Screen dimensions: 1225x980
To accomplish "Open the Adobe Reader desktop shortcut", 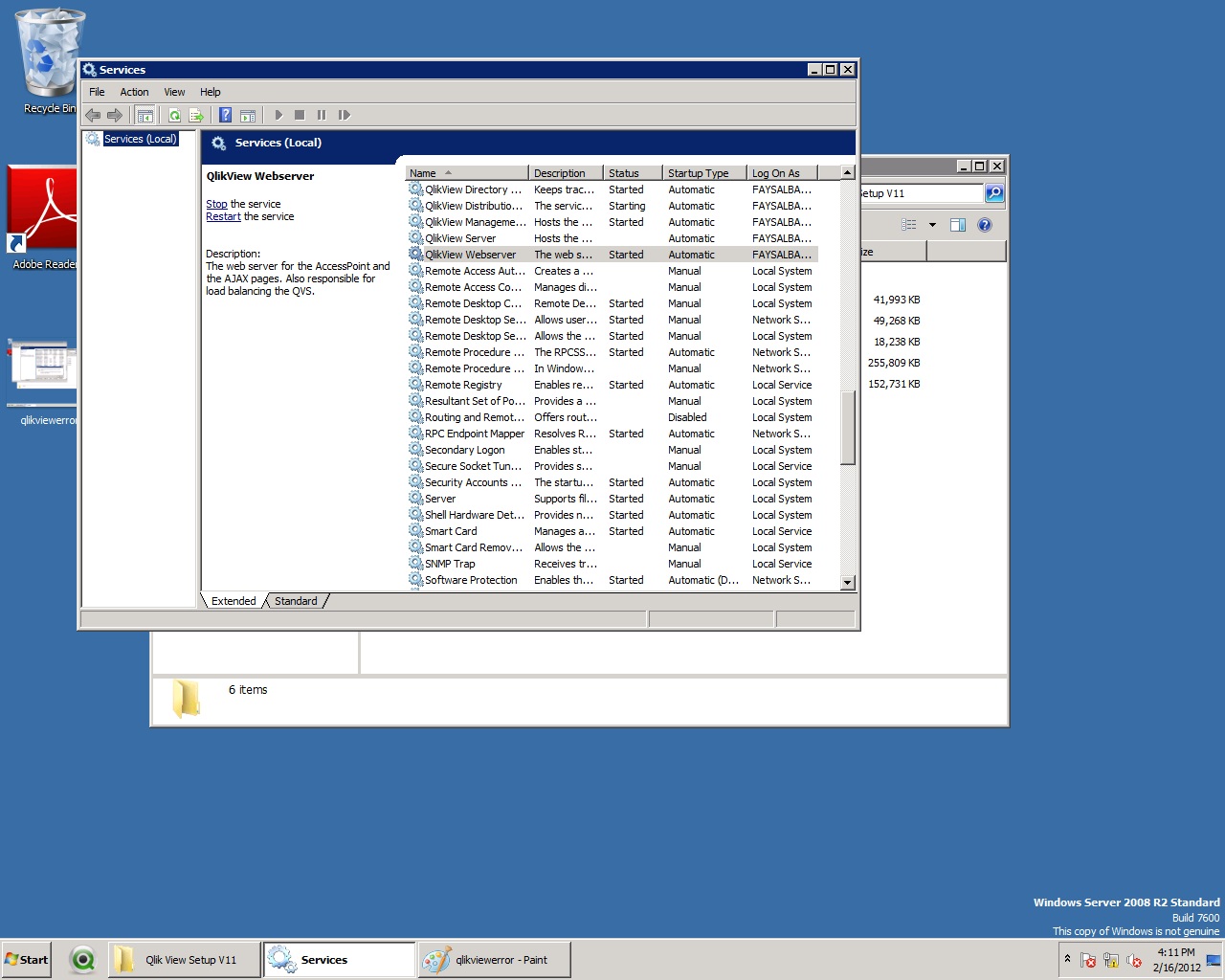I will [x=44, y=218].
